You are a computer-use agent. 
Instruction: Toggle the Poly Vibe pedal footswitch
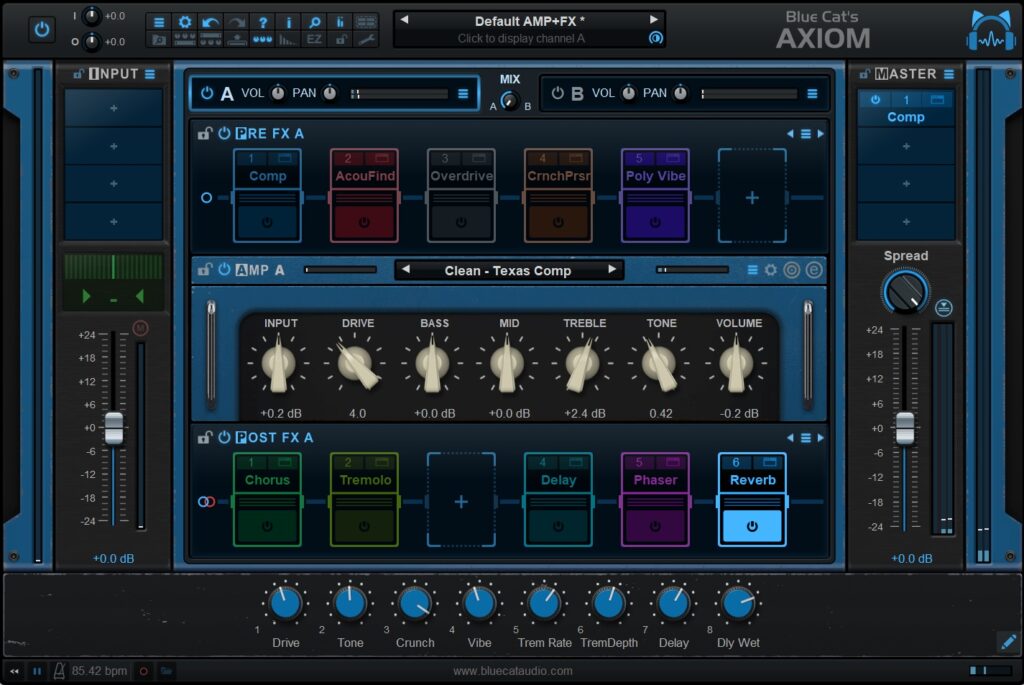tap(655, 223)
